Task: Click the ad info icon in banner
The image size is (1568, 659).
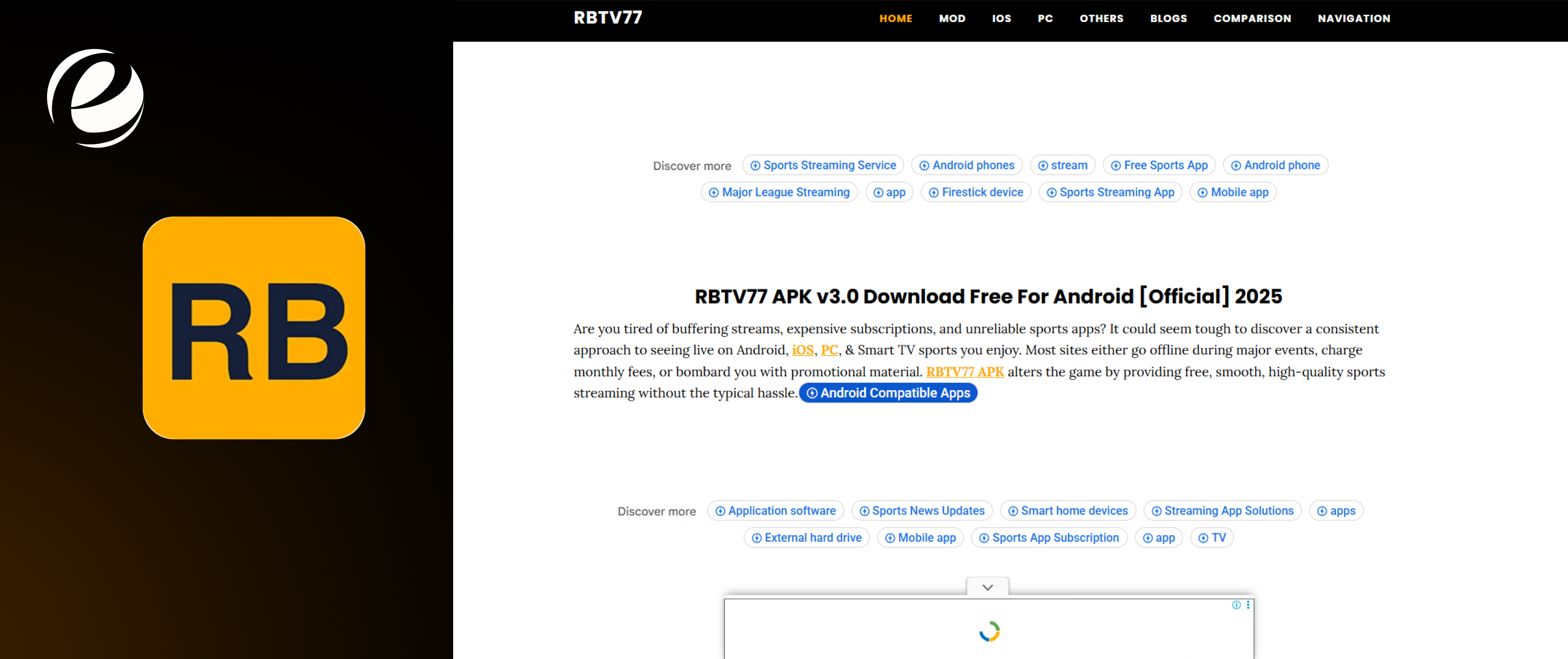Action: 1236,605
